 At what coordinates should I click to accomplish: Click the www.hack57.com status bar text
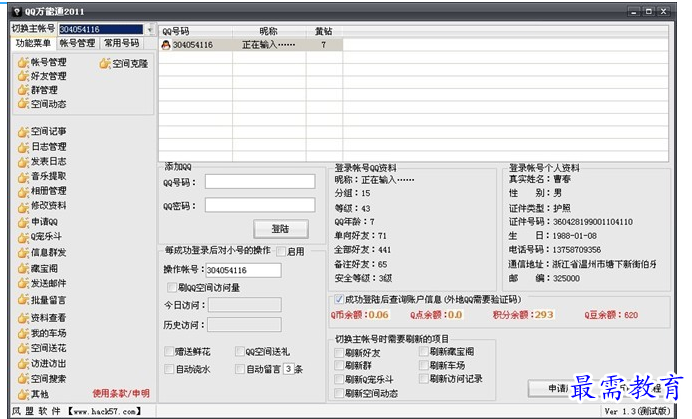pos(105,411)
